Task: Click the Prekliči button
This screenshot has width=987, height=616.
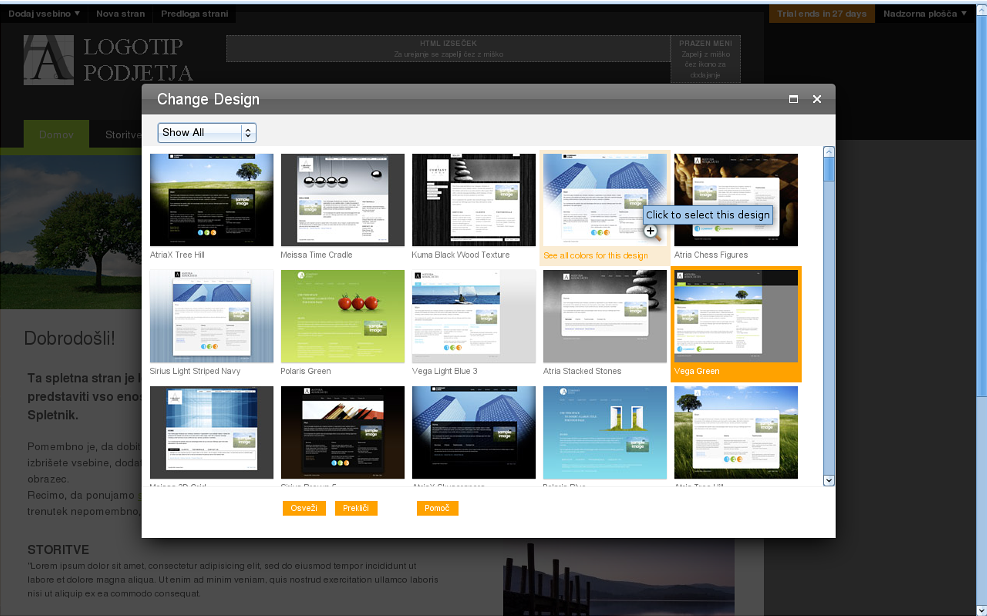Action: (356, 508)
